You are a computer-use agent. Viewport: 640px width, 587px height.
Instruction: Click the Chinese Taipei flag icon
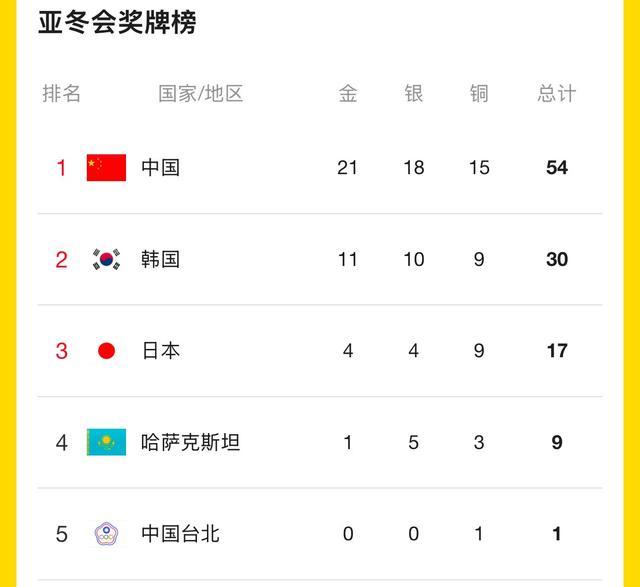[x=106, y=534]
